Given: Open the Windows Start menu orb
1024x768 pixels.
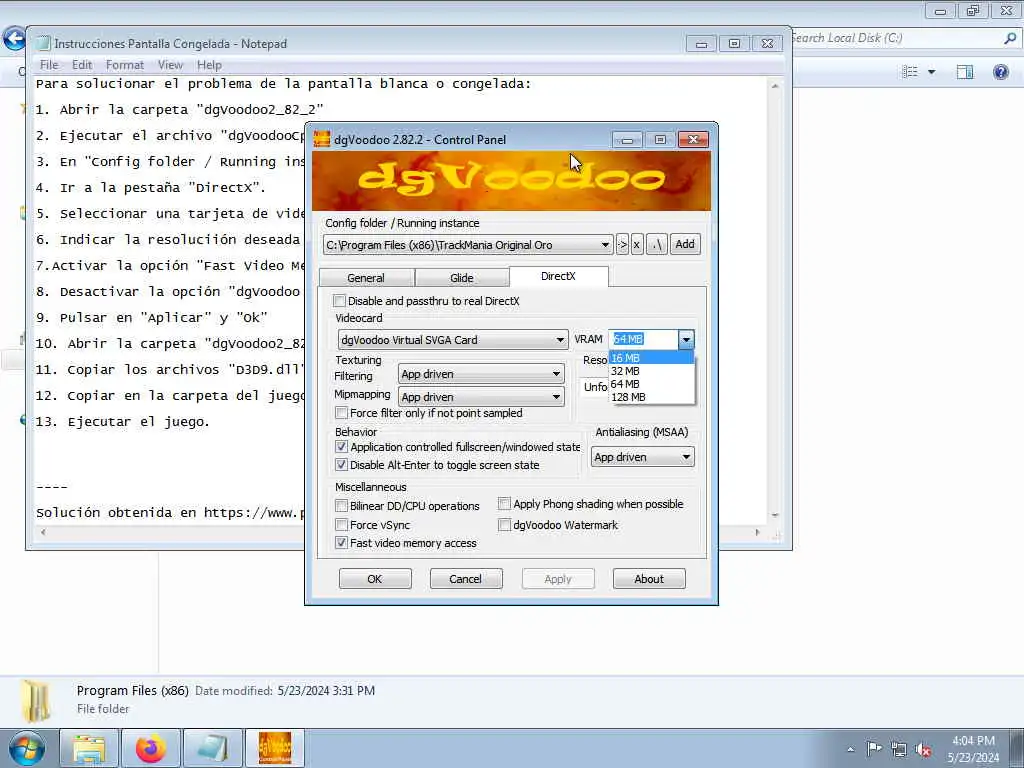Looking at the screenshot, I should pyautogui.click(x=26, y=748).
